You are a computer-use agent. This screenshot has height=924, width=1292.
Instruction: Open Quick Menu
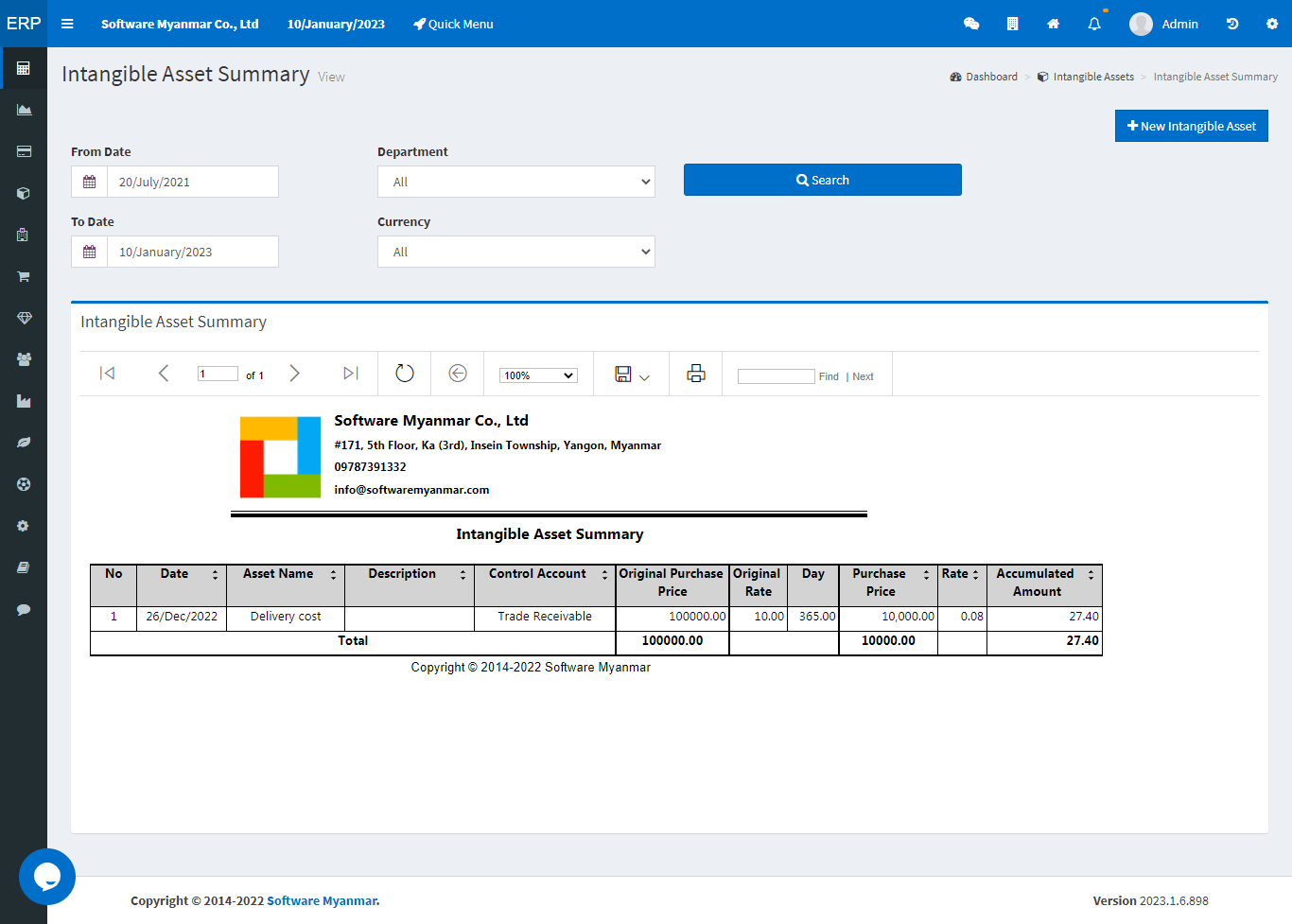point(453,24)
